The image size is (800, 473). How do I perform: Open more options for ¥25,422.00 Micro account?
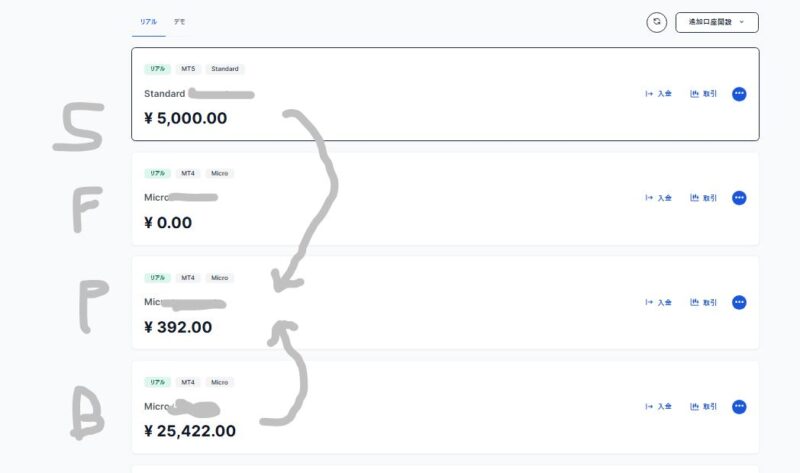pos(739,407)
